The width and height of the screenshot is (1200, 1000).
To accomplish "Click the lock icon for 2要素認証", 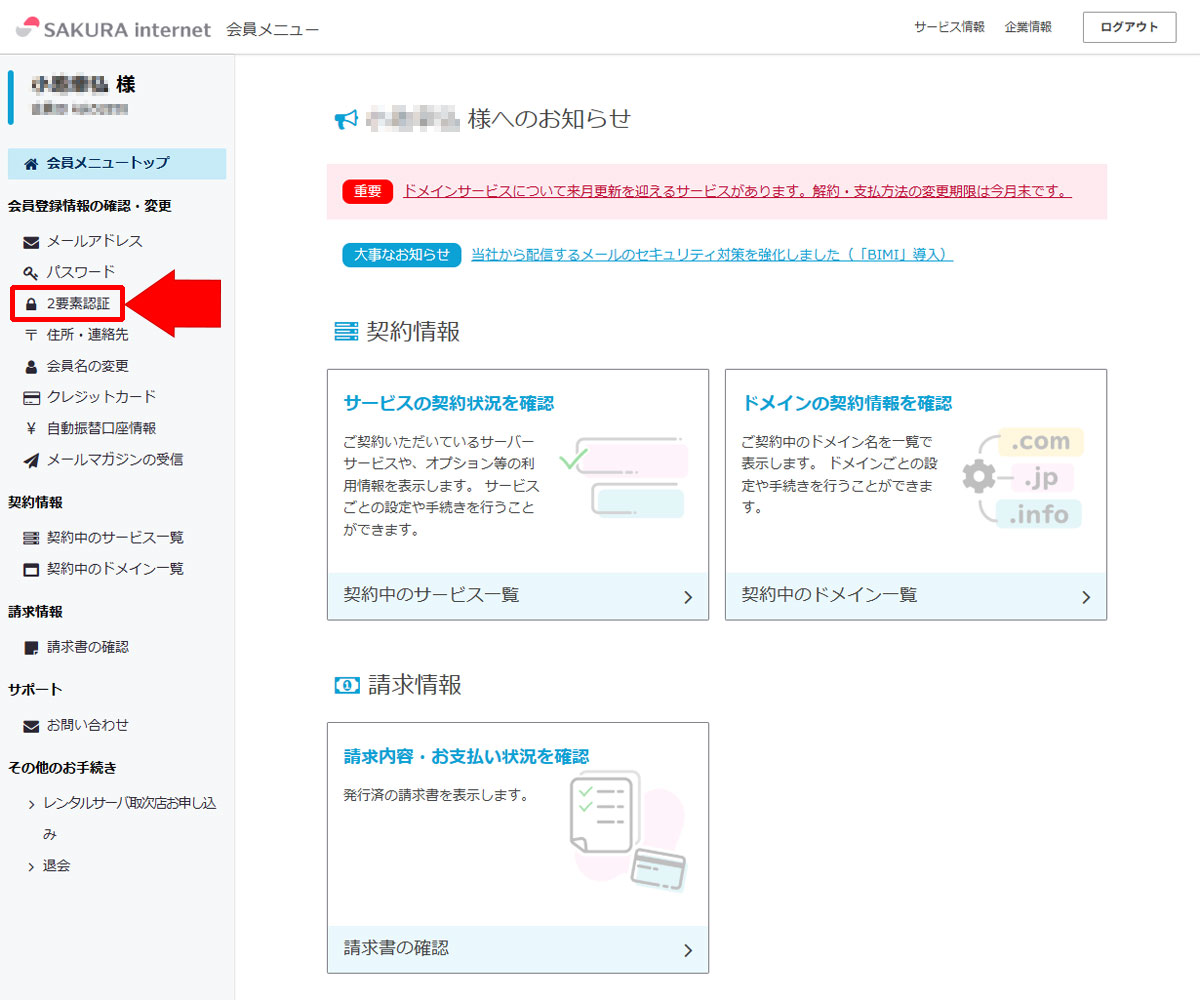I will point(31,304).
